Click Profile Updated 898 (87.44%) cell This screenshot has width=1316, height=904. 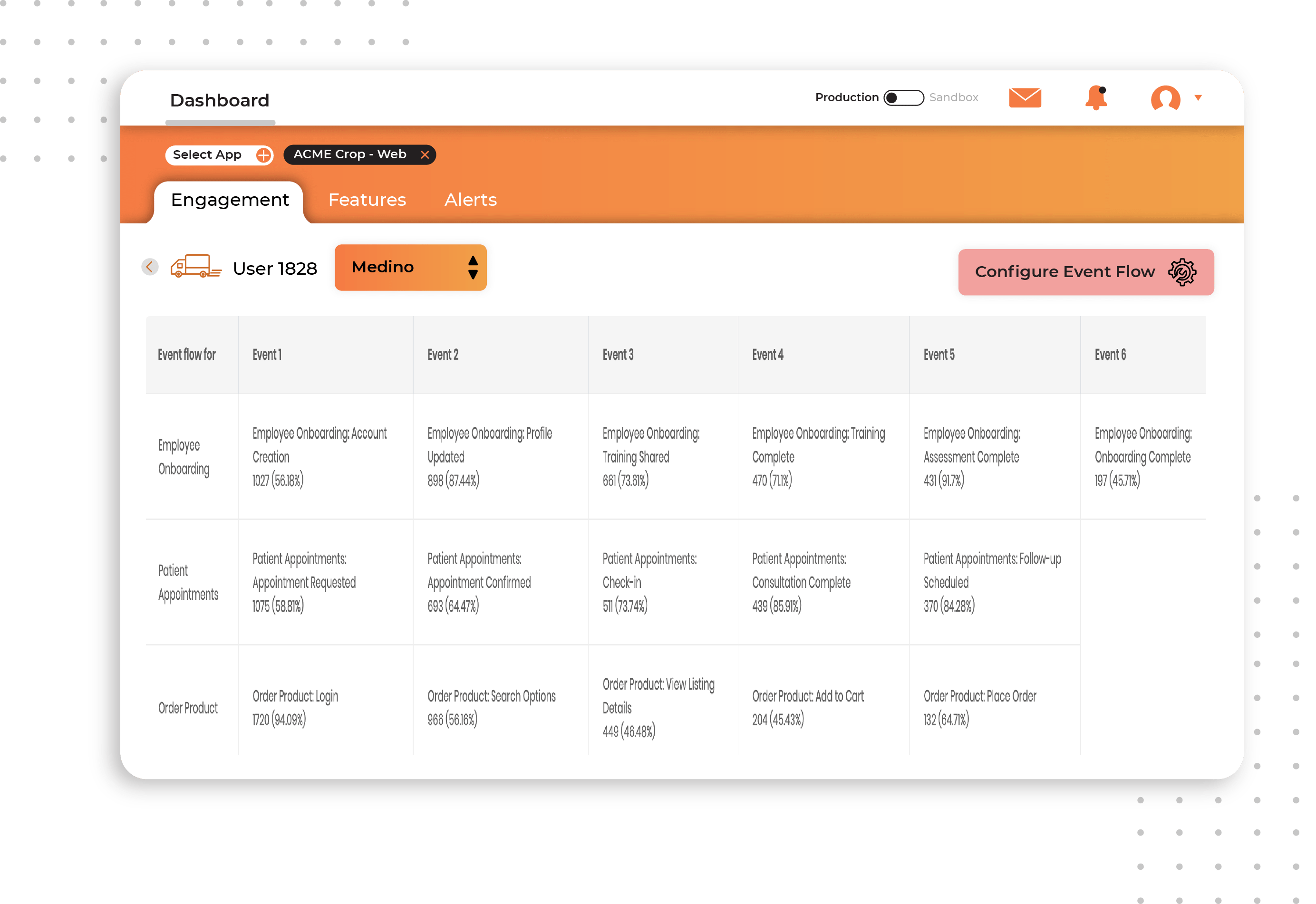click(x=500, y=457)
